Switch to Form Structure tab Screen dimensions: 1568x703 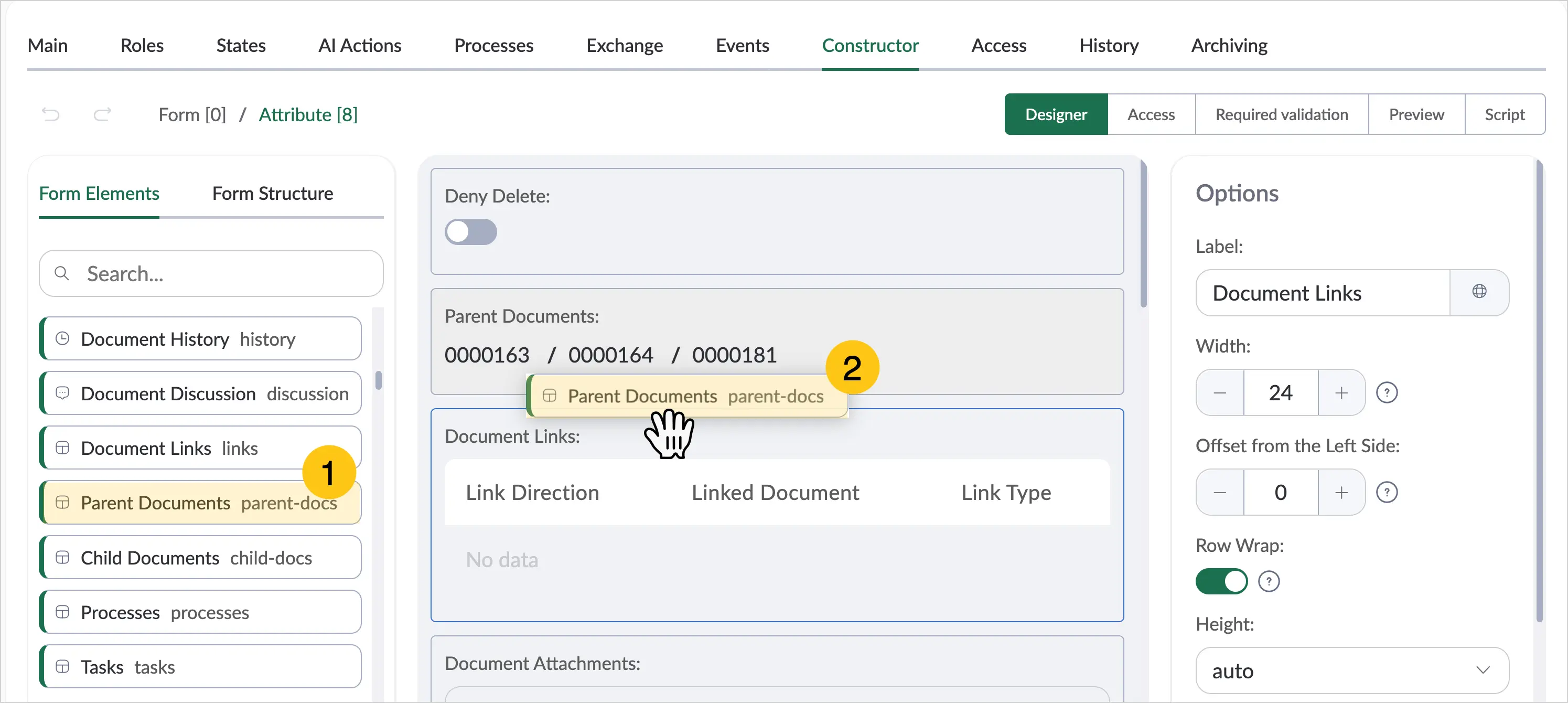[273, 193]
